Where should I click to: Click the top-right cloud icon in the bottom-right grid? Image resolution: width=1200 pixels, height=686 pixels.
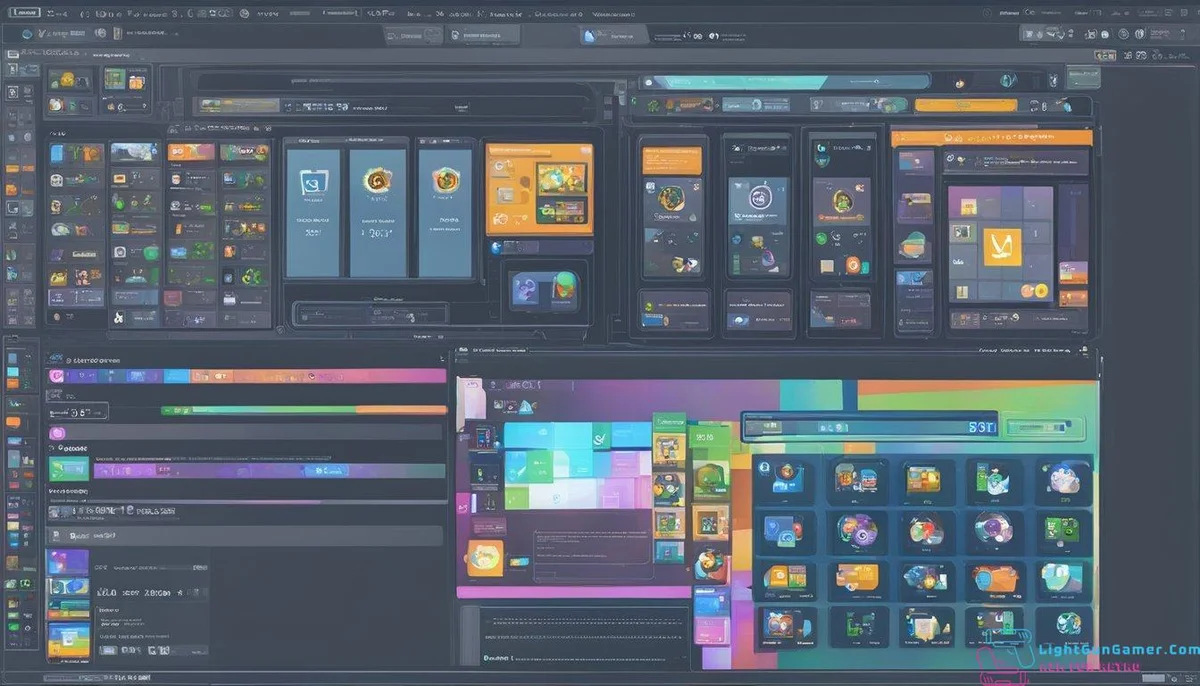pos(1063,479)
